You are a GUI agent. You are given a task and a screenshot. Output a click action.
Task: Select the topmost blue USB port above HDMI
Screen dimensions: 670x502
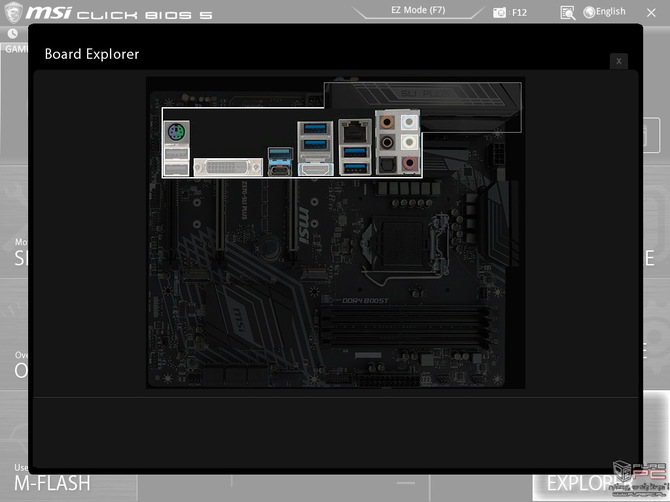click(x=315, y=128)
